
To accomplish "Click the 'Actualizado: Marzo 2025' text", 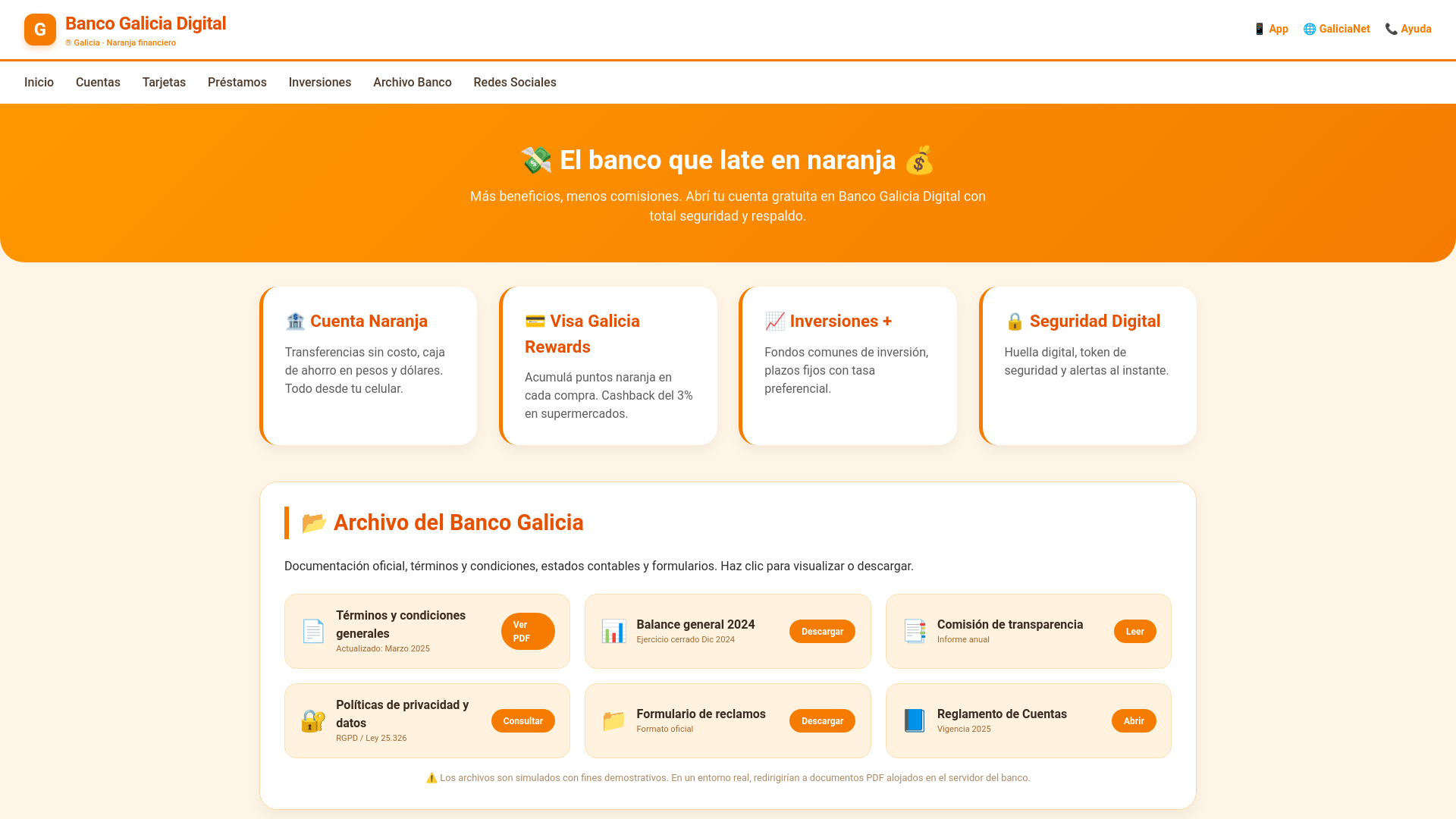I will [383, 648].
